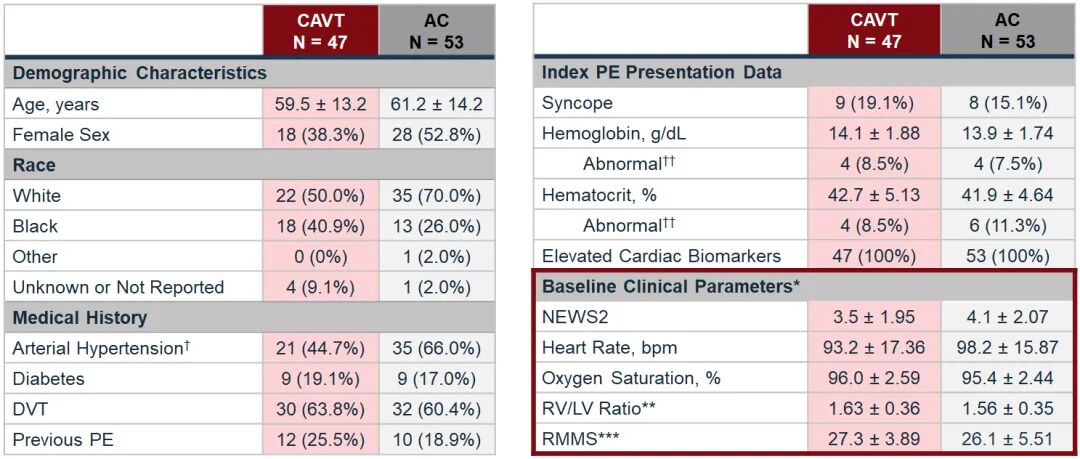Click the Previous PE row label
The image size is (1080, 459).
point(62,440)
